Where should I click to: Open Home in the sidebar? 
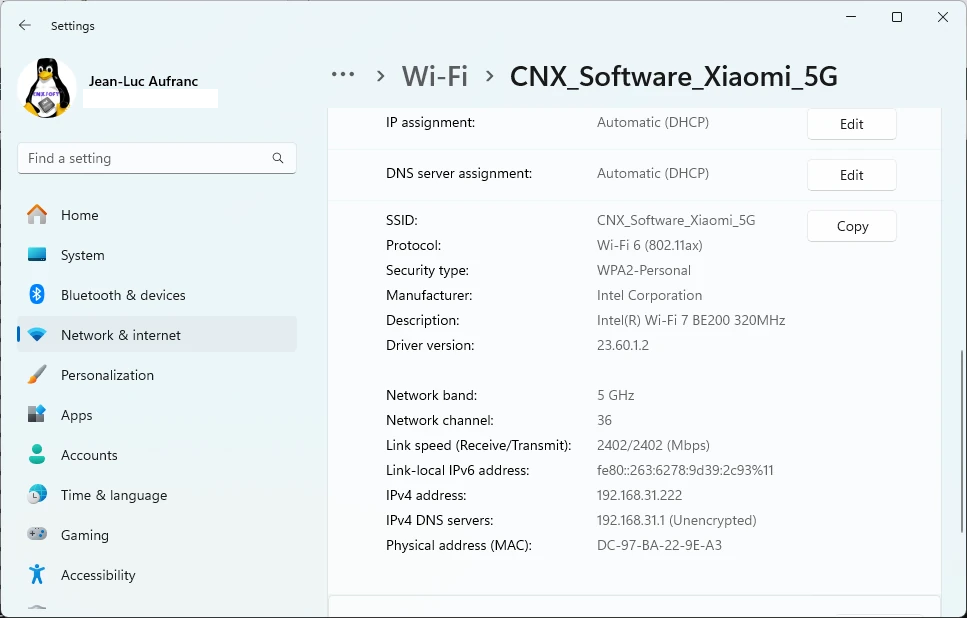(x=157, y=215)
